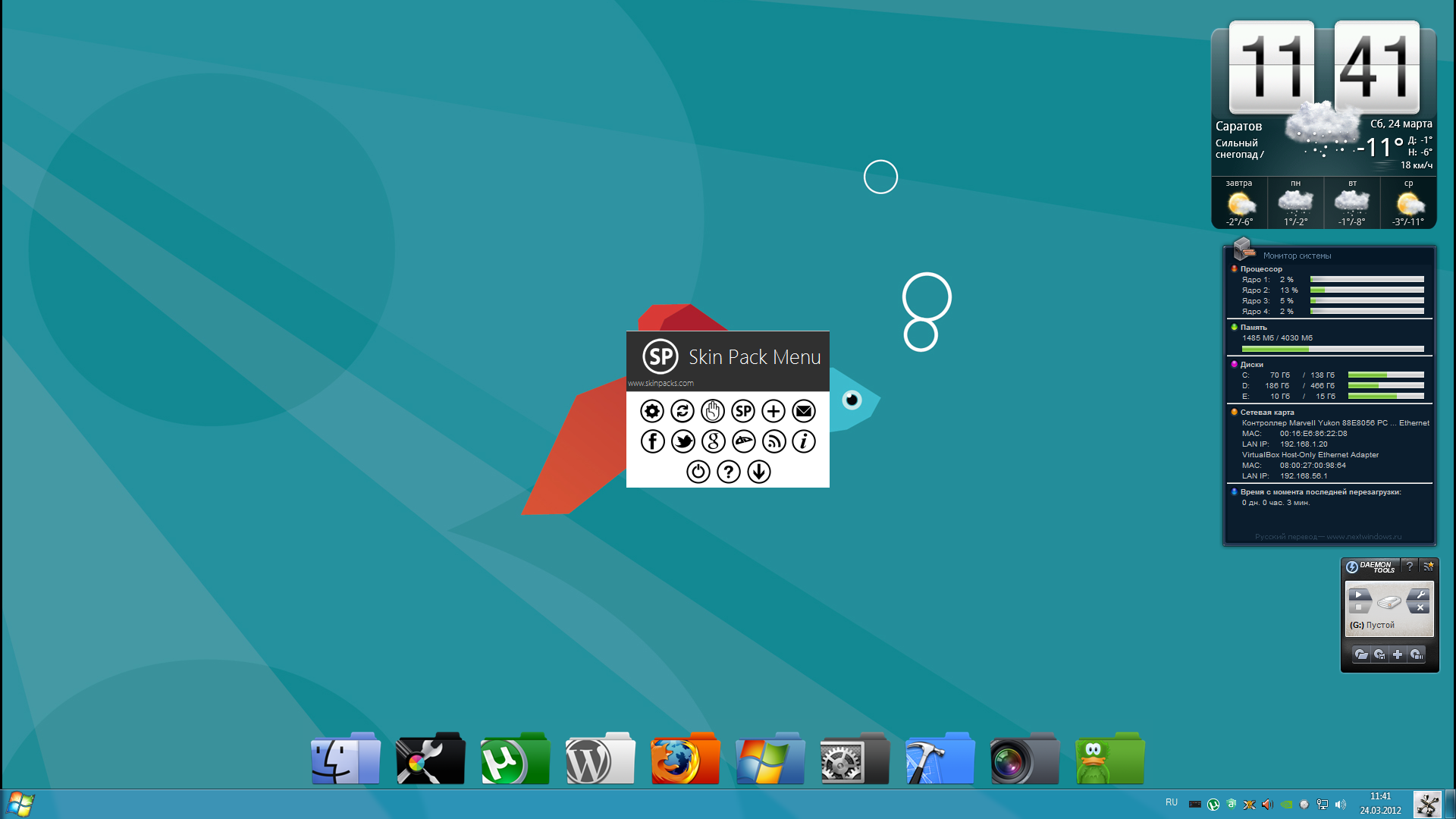Open settings gear in Skin Pack Menu
Viewport: 1456px width, 819px height.
[651, 411]
